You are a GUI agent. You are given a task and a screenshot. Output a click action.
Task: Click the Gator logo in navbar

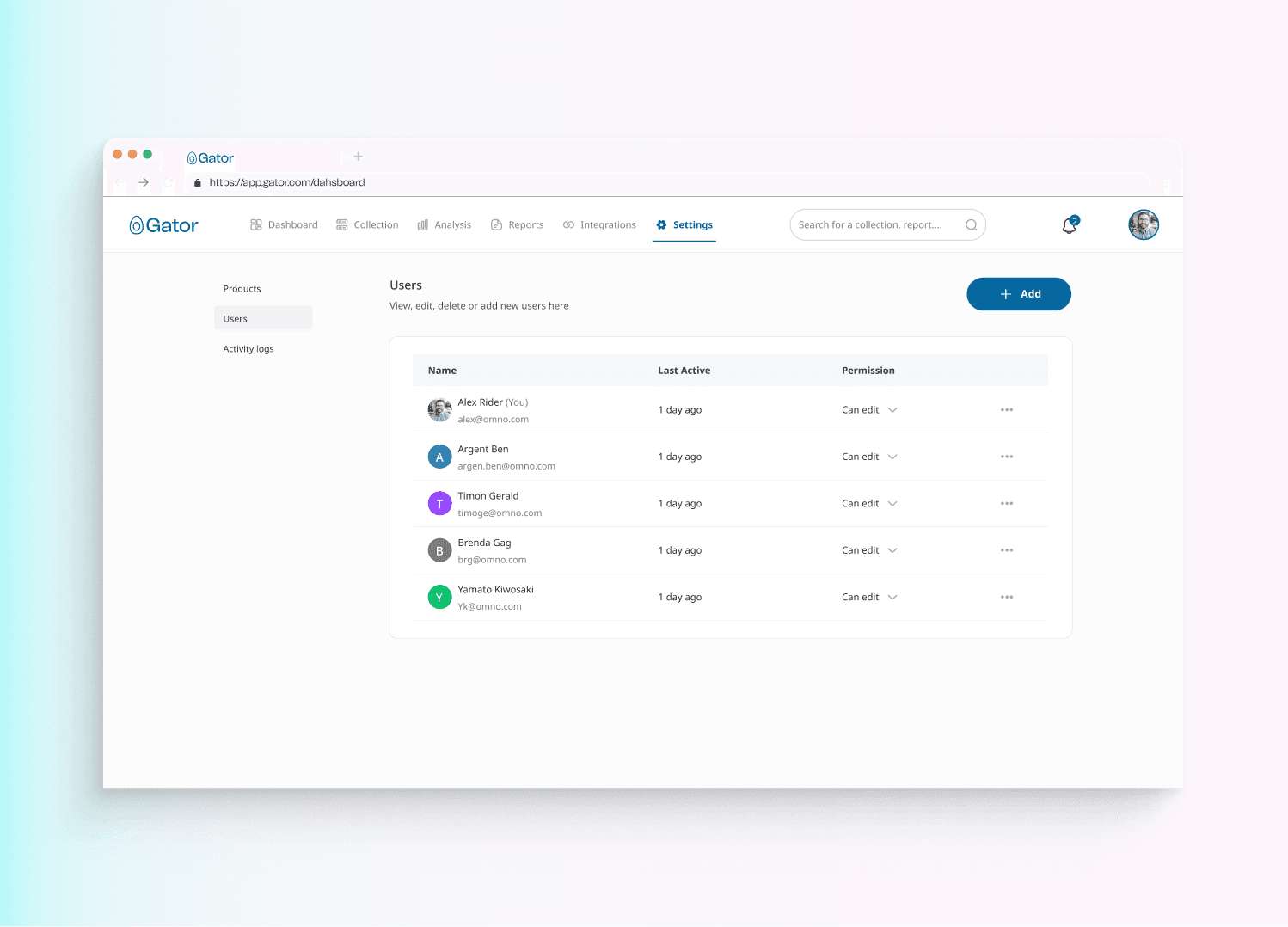pyautogui.click(x=164, y=225)
